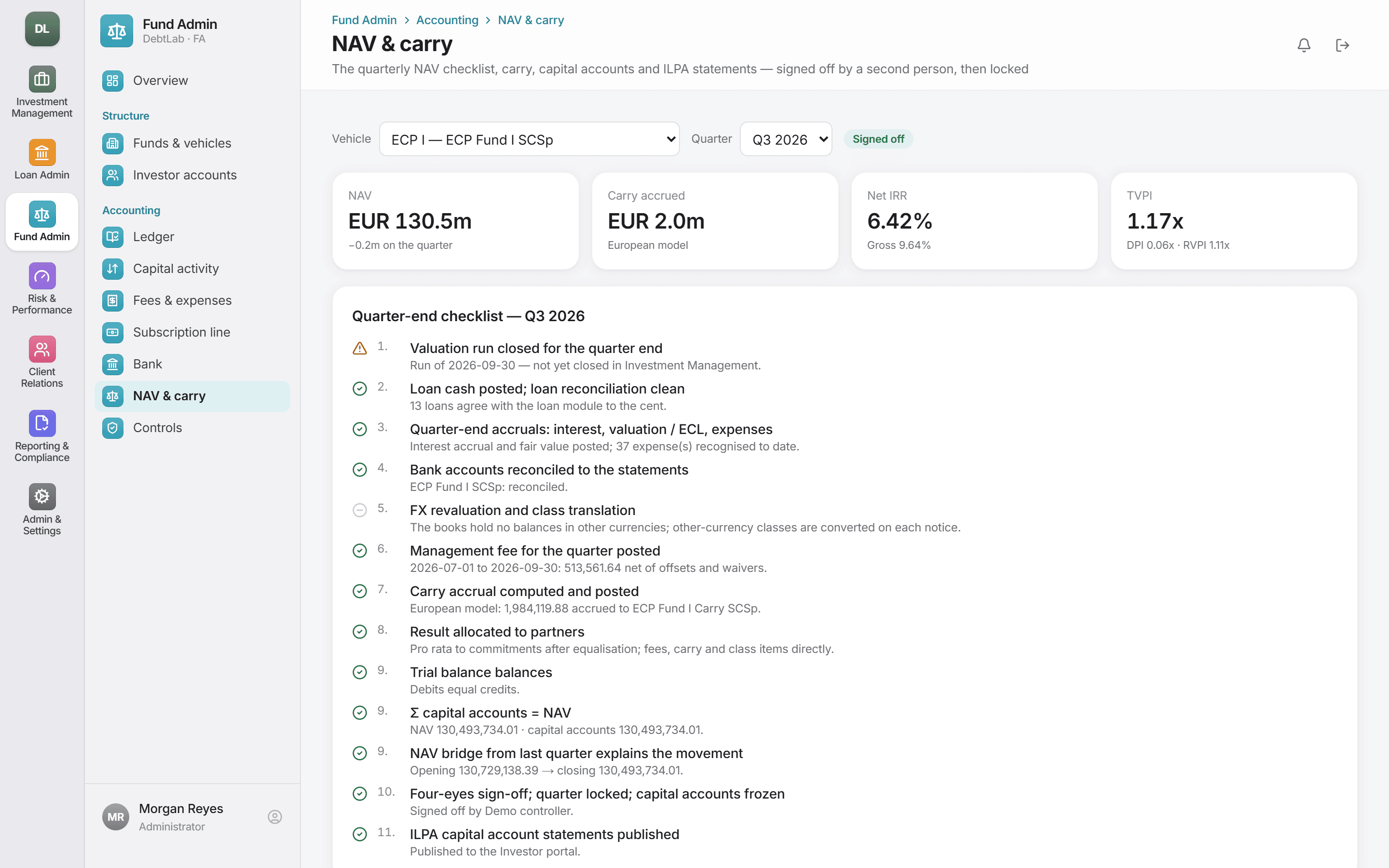The width and height of the screenshot is (1389, 868).
Task: Open Capital activity page
Action: 192,269
